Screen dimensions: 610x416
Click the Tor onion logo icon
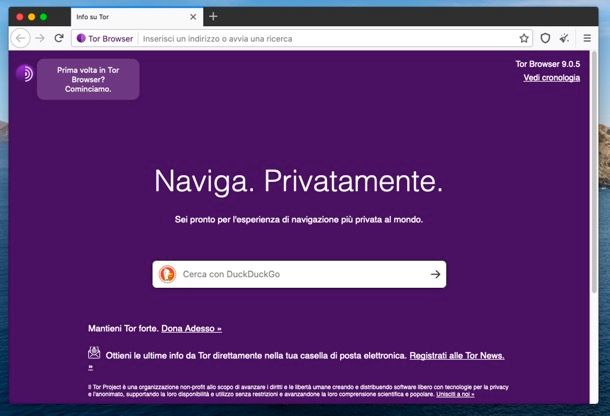click(x=25, y=73)
